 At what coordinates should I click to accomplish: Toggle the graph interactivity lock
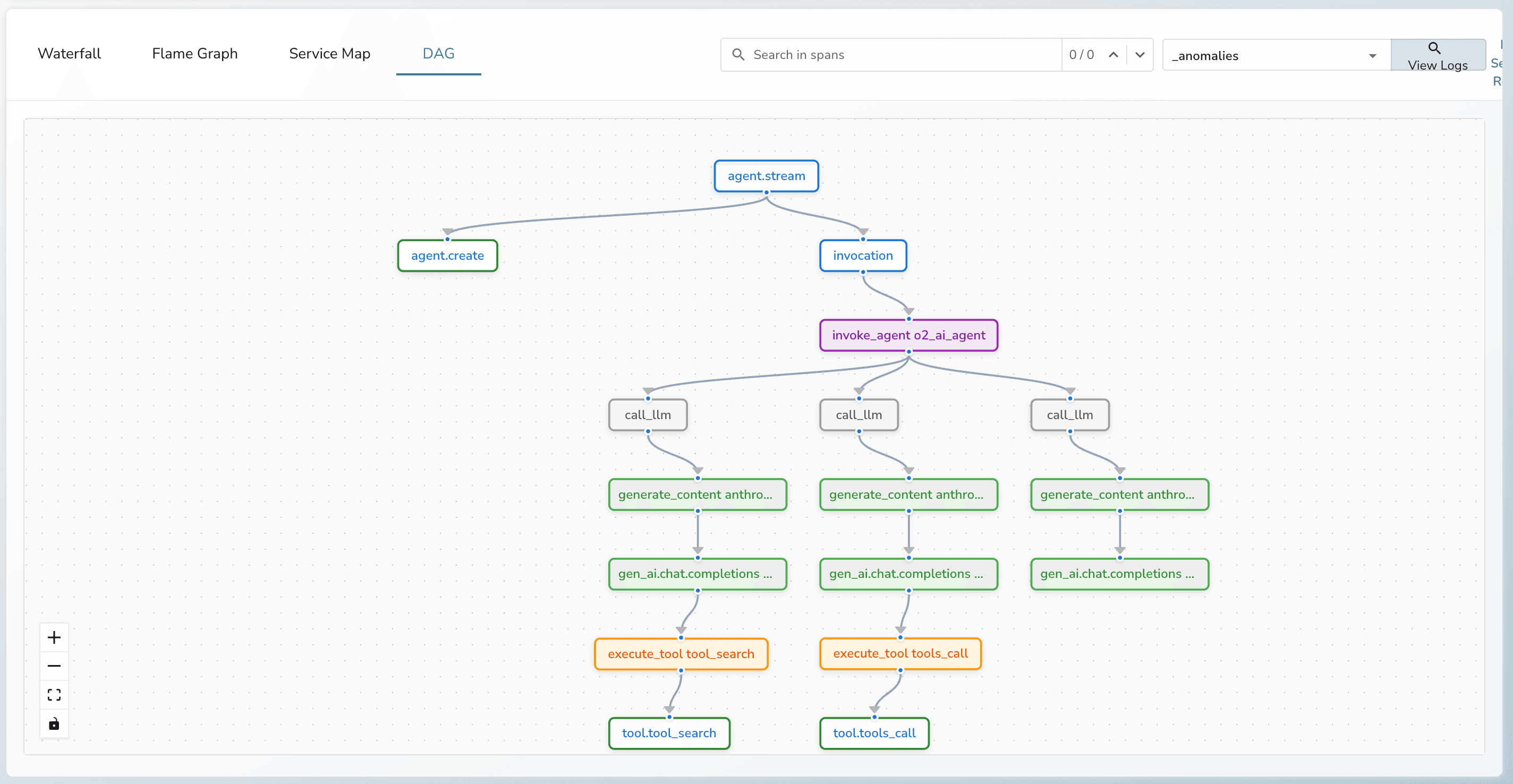(x=54, y=723)
